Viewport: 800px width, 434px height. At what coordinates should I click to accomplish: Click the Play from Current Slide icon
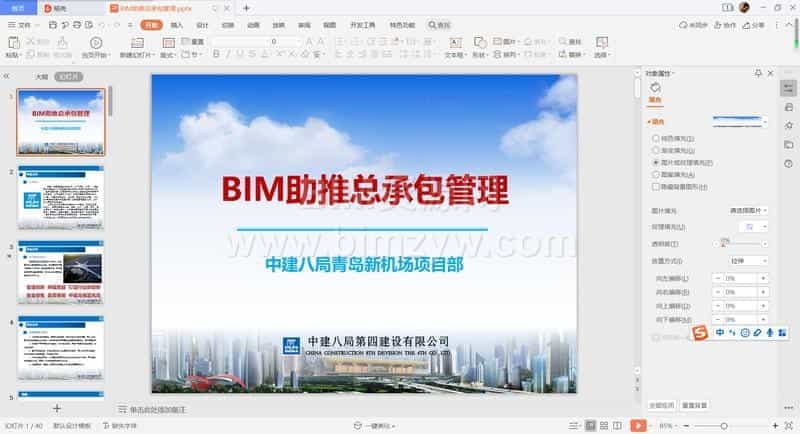(95, 43)
